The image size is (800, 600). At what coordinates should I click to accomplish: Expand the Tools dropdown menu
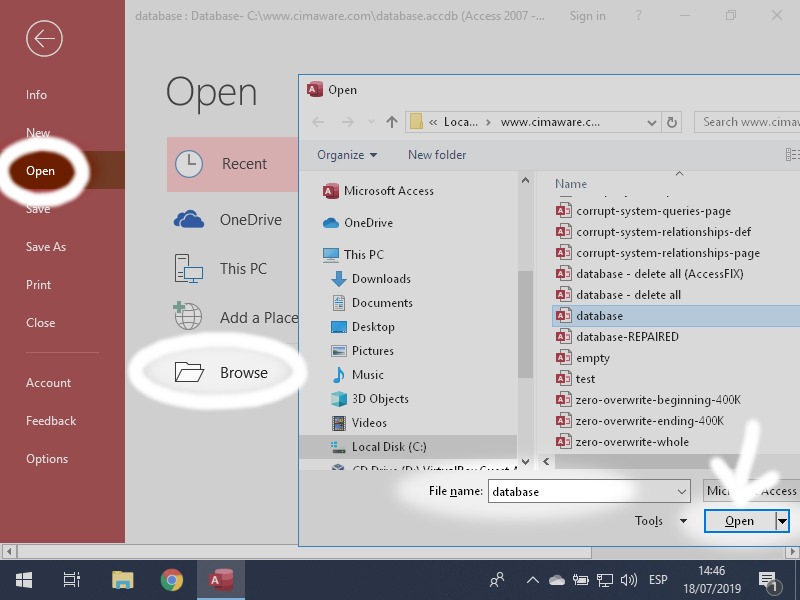[x=661, y=521]
